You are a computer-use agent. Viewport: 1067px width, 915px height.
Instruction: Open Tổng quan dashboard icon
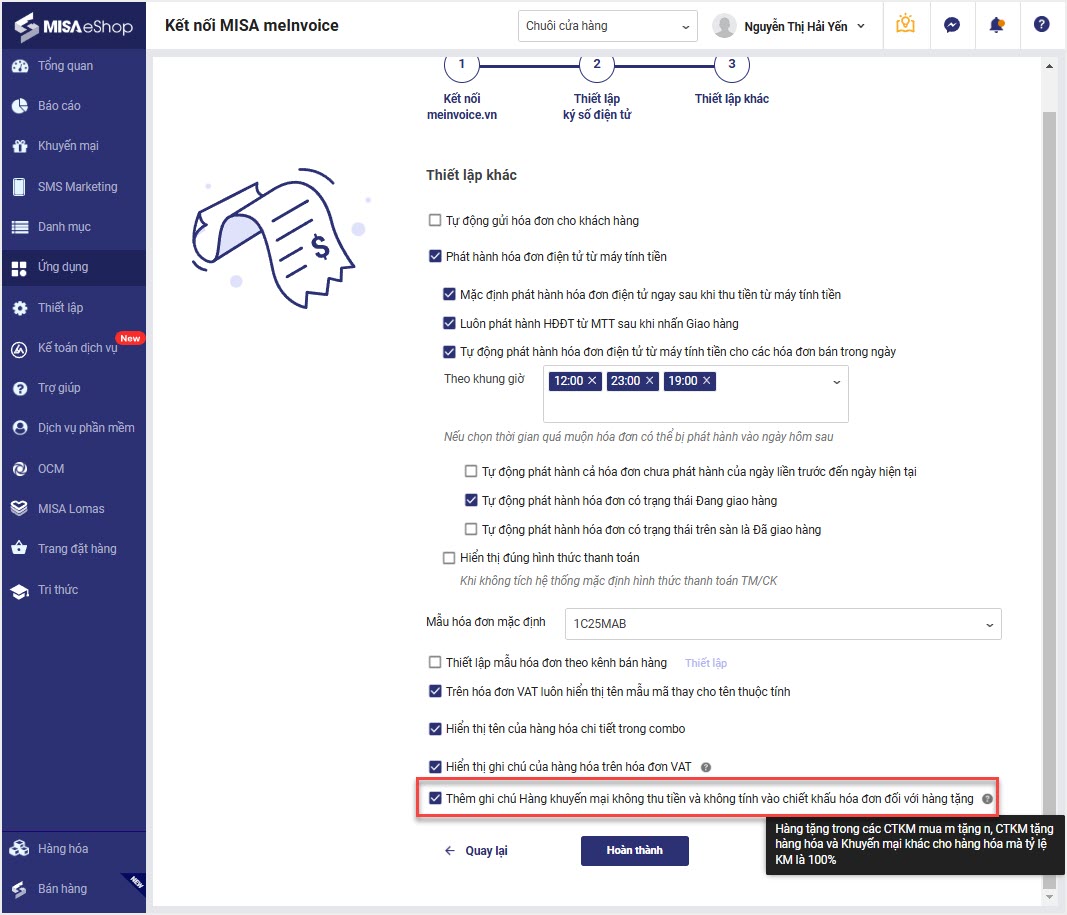click(20, 66)
